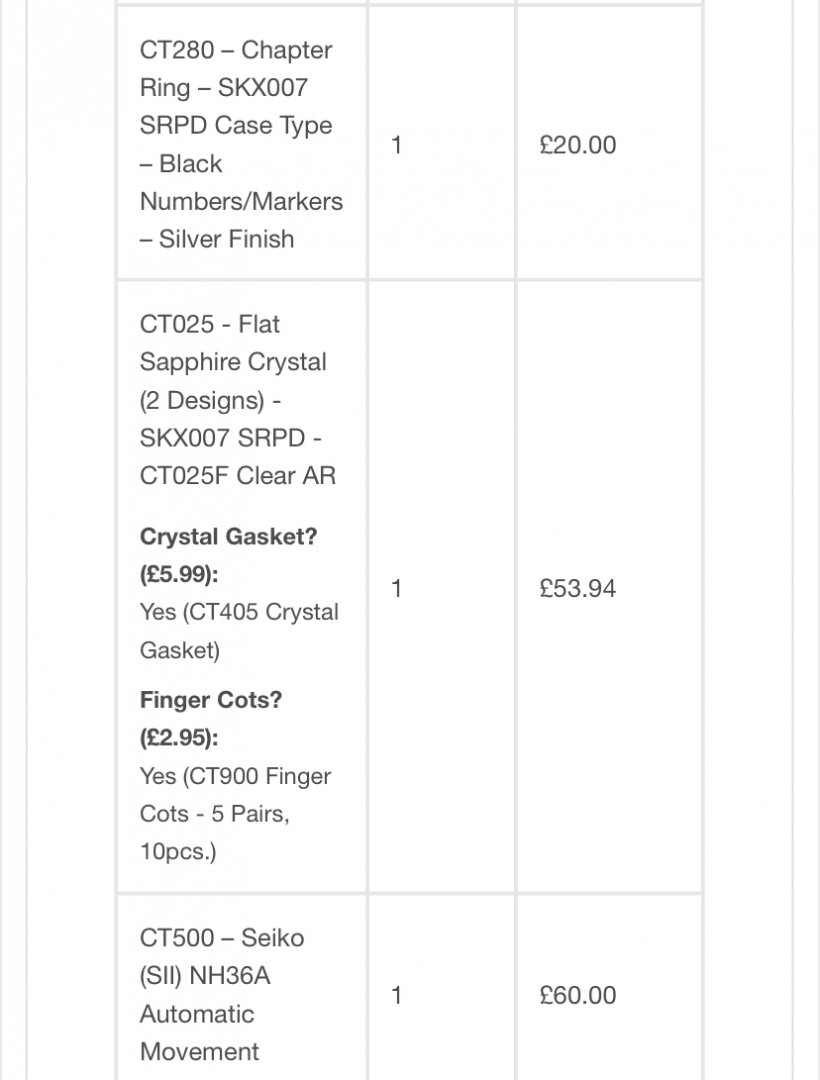
Task: Click the £53.94 sapphire crystal price
Action: tap(578, 588)
